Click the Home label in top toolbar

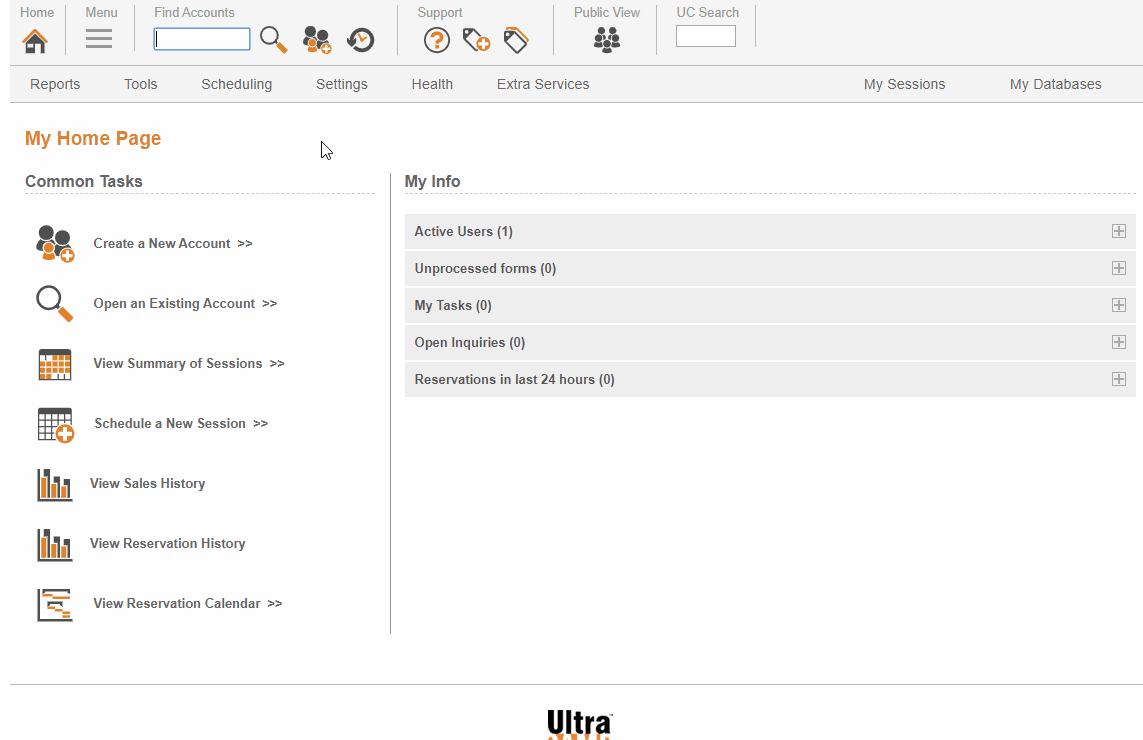coord(37,12)
